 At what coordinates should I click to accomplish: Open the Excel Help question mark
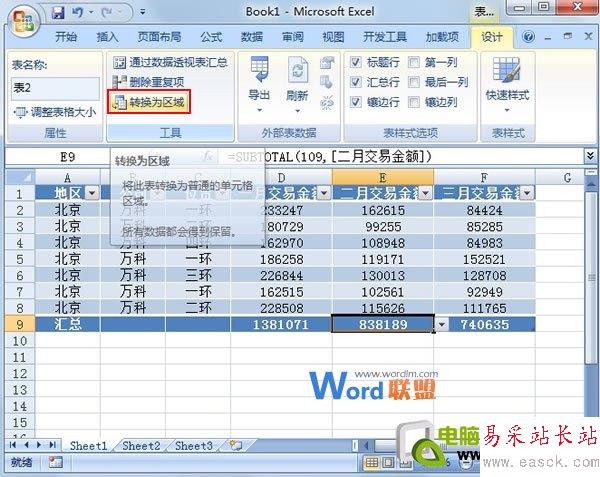point(528,37)
